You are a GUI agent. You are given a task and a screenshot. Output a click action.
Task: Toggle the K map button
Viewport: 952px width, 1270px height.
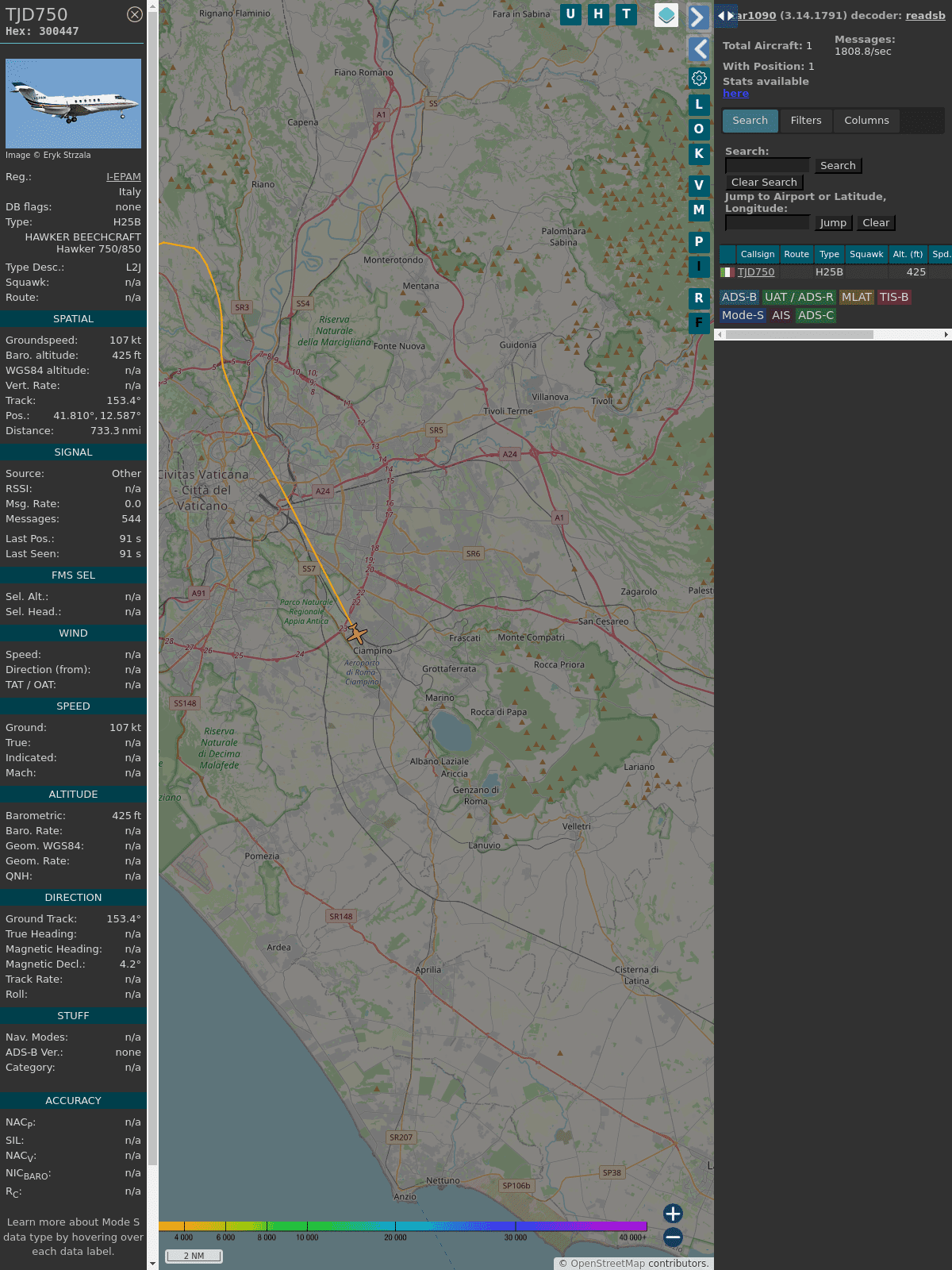pyautogui.click(x=699, y=154)
